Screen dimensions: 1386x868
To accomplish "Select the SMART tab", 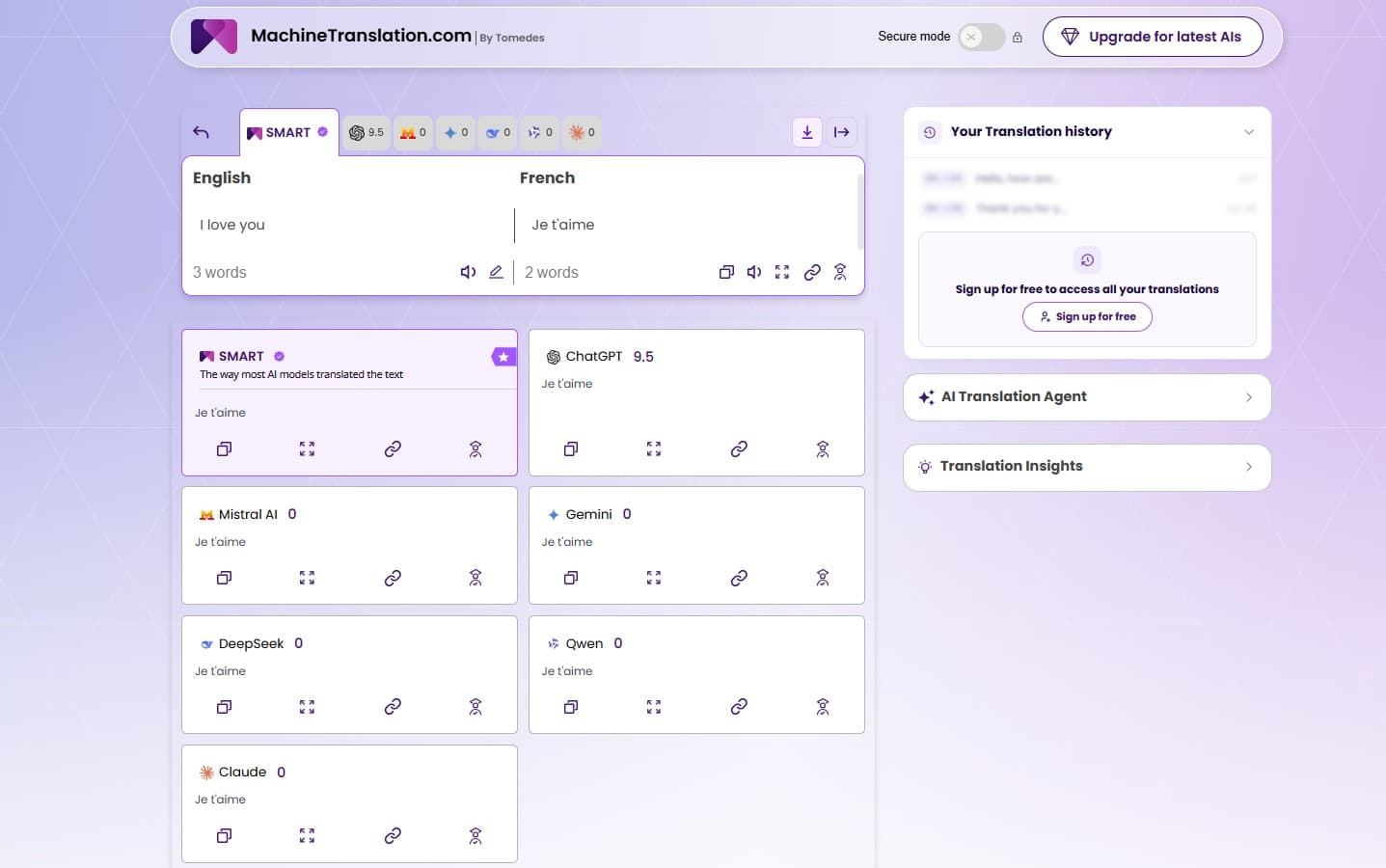I will [x=288, y=132].
